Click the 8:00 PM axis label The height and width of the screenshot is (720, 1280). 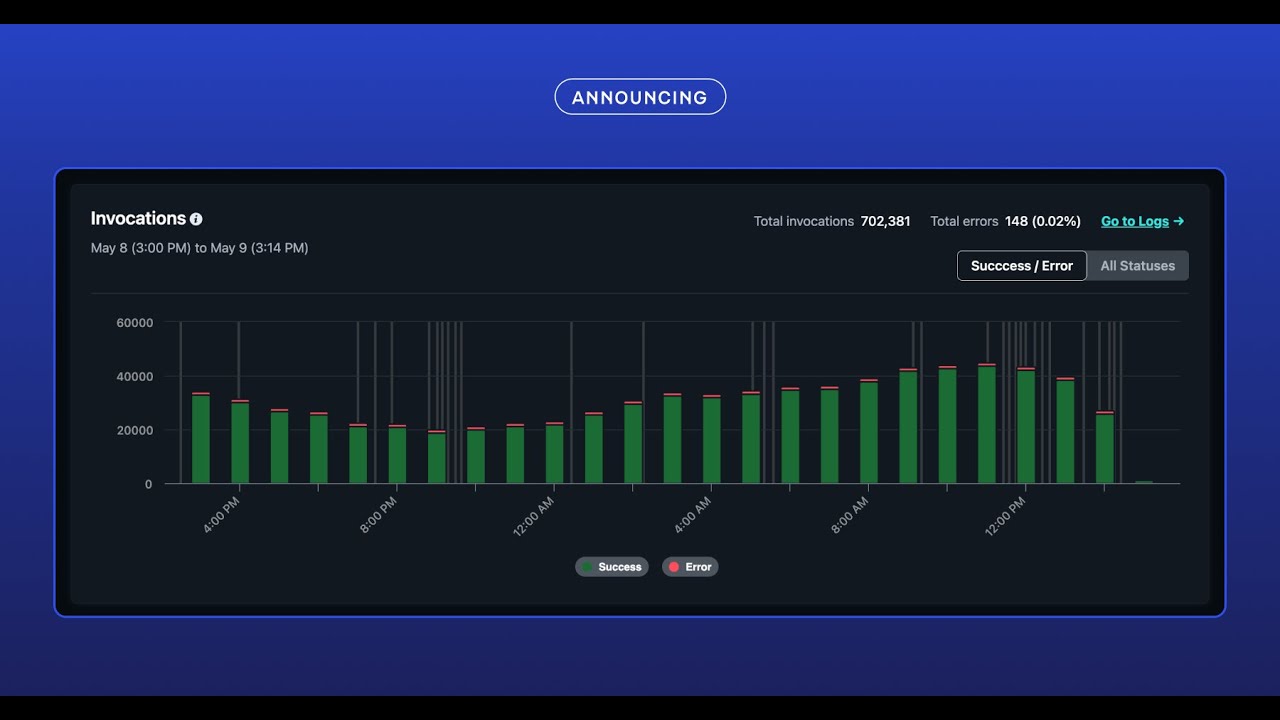(378, 516)
